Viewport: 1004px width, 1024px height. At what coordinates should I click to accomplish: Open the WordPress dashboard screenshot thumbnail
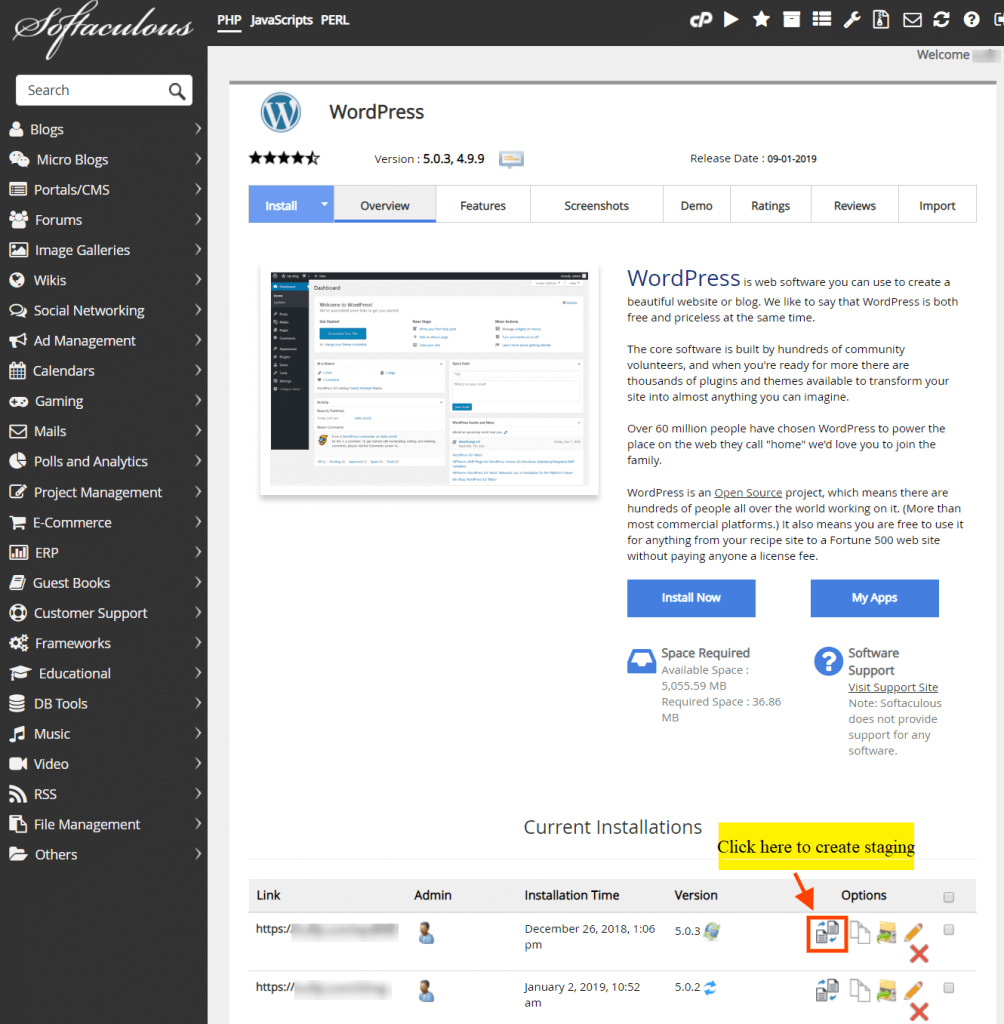(429, 379)
